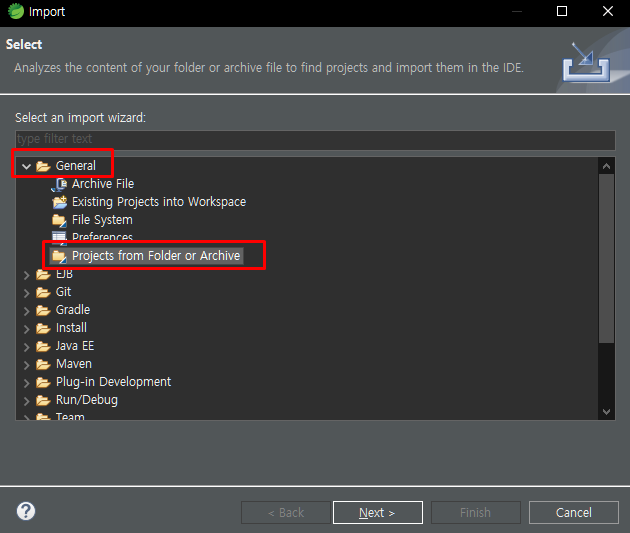Expand the Maven category
The height and width of the screenshot is (533, 630).
27,365
